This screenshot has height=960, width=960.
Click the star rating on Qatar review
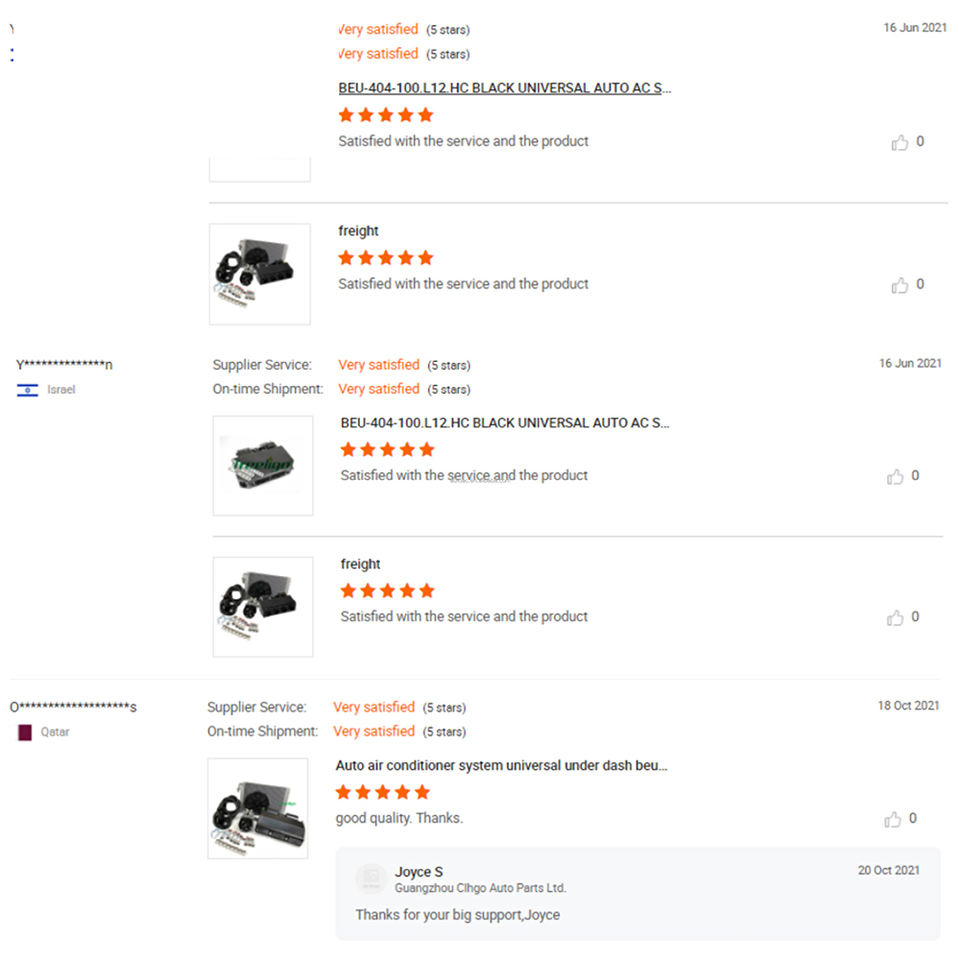click(x=383, y=793)
